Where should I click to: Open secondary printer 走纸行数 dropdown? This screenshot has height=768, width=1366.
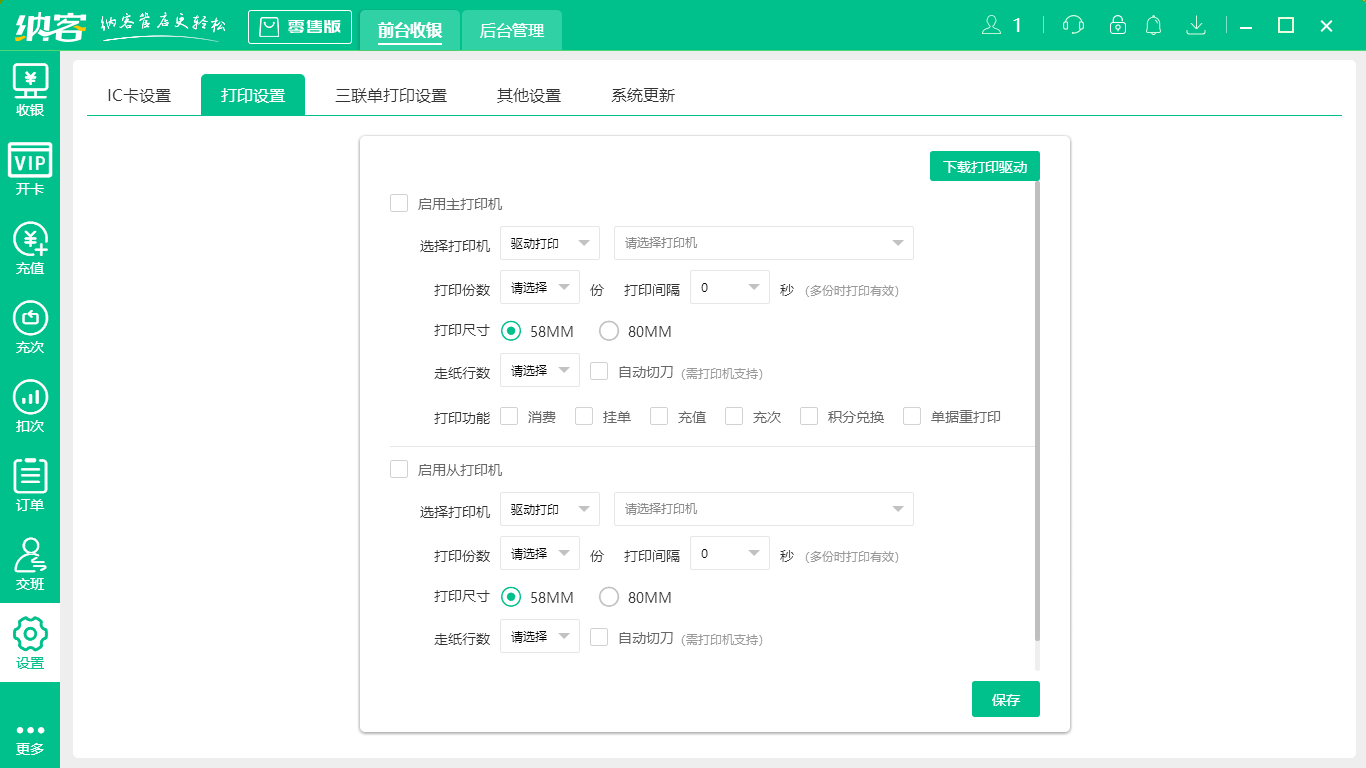[540, 636]
